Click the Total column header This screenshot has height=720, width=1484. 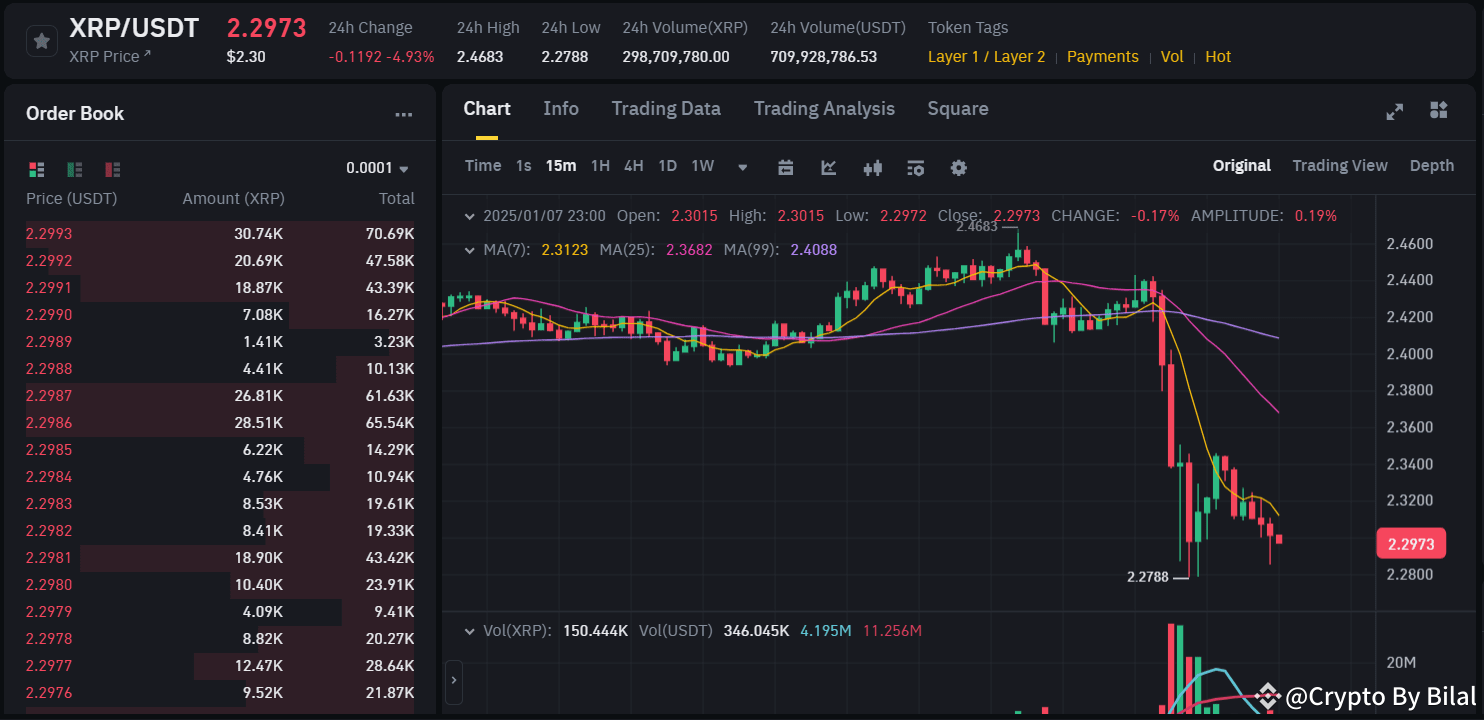397,199
